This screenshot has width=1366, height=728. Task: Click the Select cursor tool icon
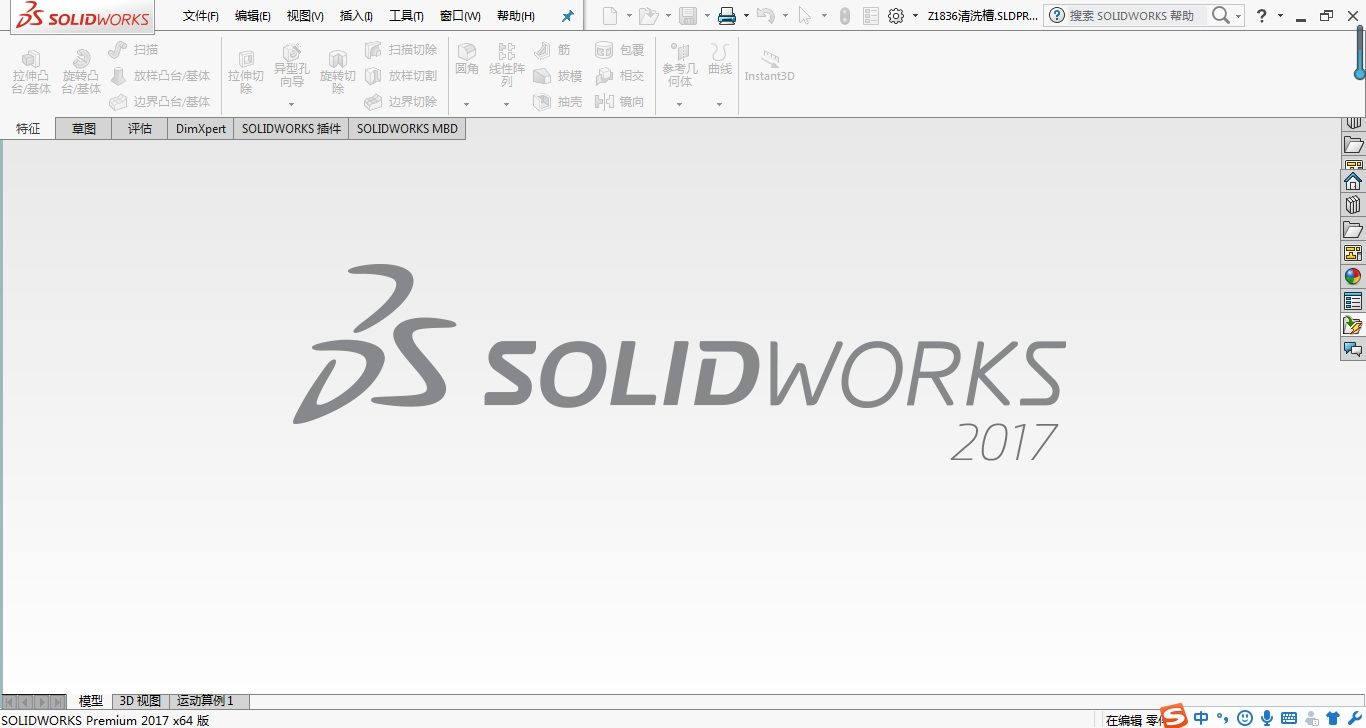(805, 15)
